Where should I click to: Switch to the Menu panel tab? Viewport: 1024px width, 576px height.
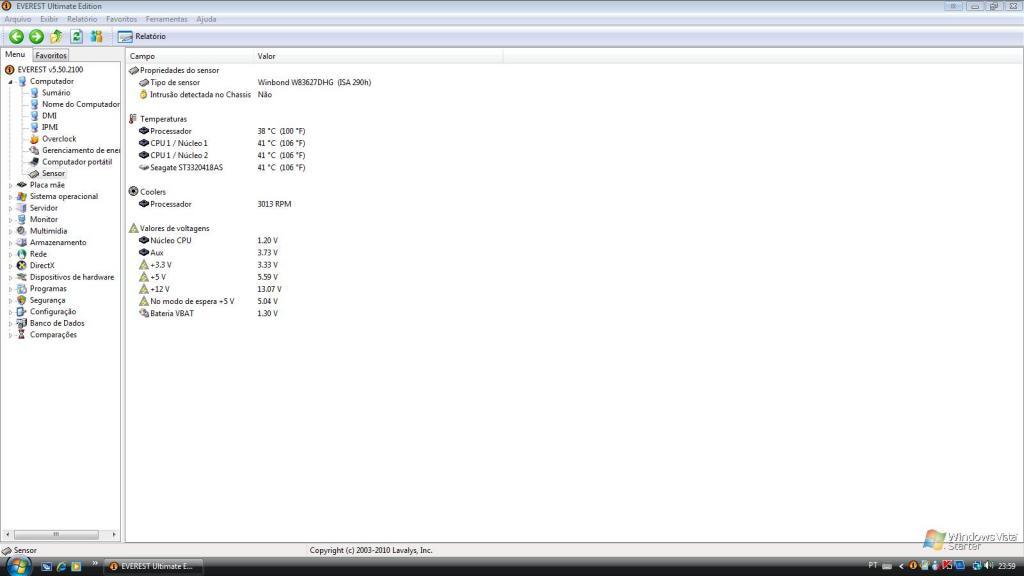(x=15, y=54)
